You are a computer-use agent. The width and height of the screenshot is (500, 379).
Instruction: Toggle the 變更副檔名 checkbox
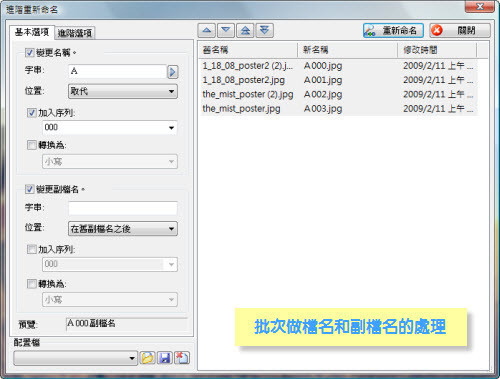click(x=29, y=189)
